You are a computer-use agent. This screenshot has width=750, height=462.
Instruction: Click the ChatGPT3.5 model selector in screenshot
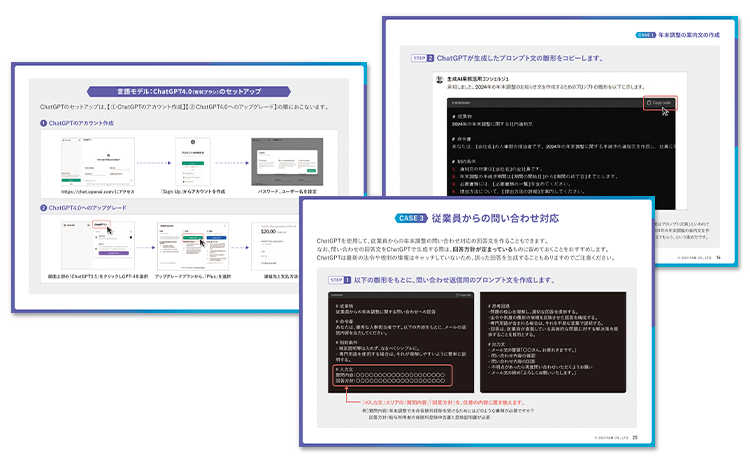click(100, 226)
